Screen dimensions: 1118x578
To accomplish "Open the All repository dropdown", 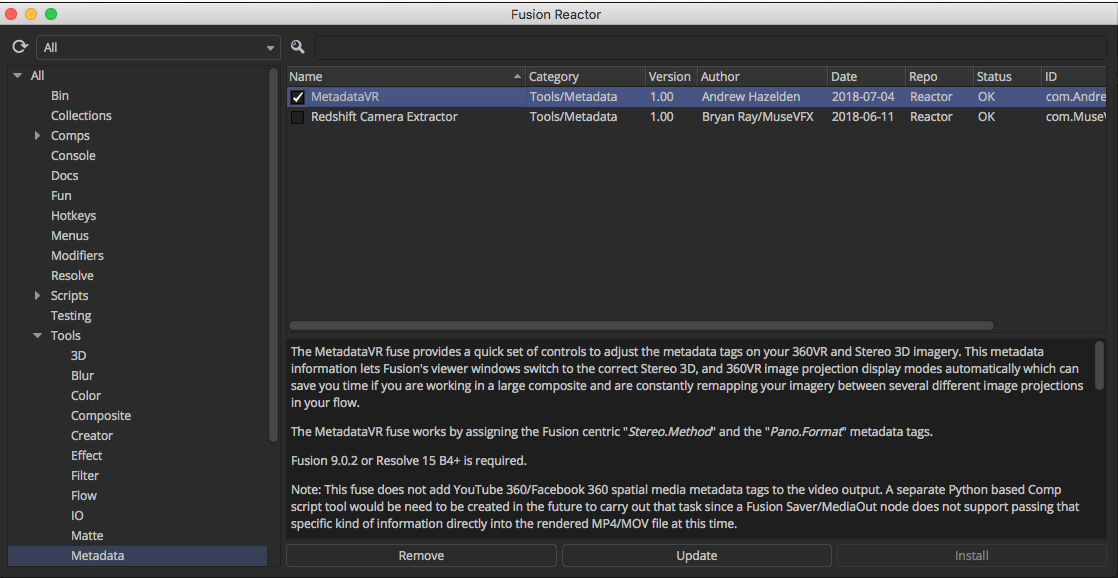I will [158, 48].
